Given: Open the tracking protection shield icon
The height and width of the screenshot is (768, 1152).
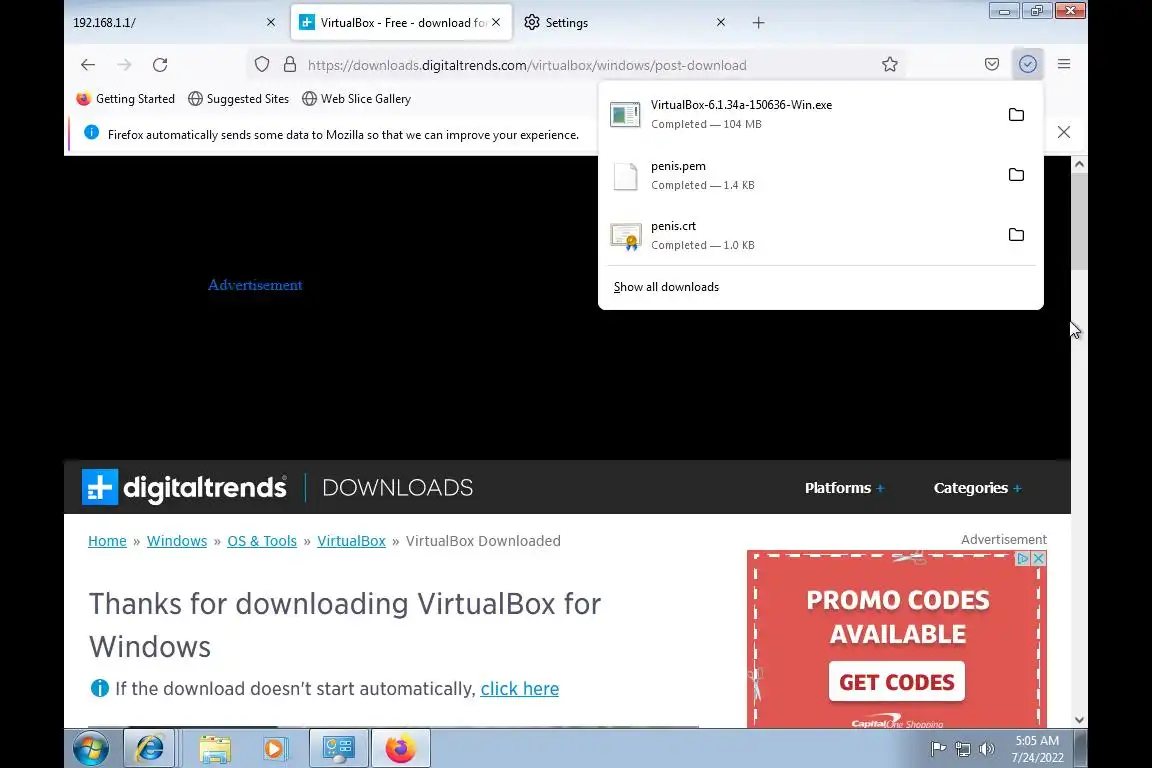Looking at the screenshot, I should [x=262, y=65].
